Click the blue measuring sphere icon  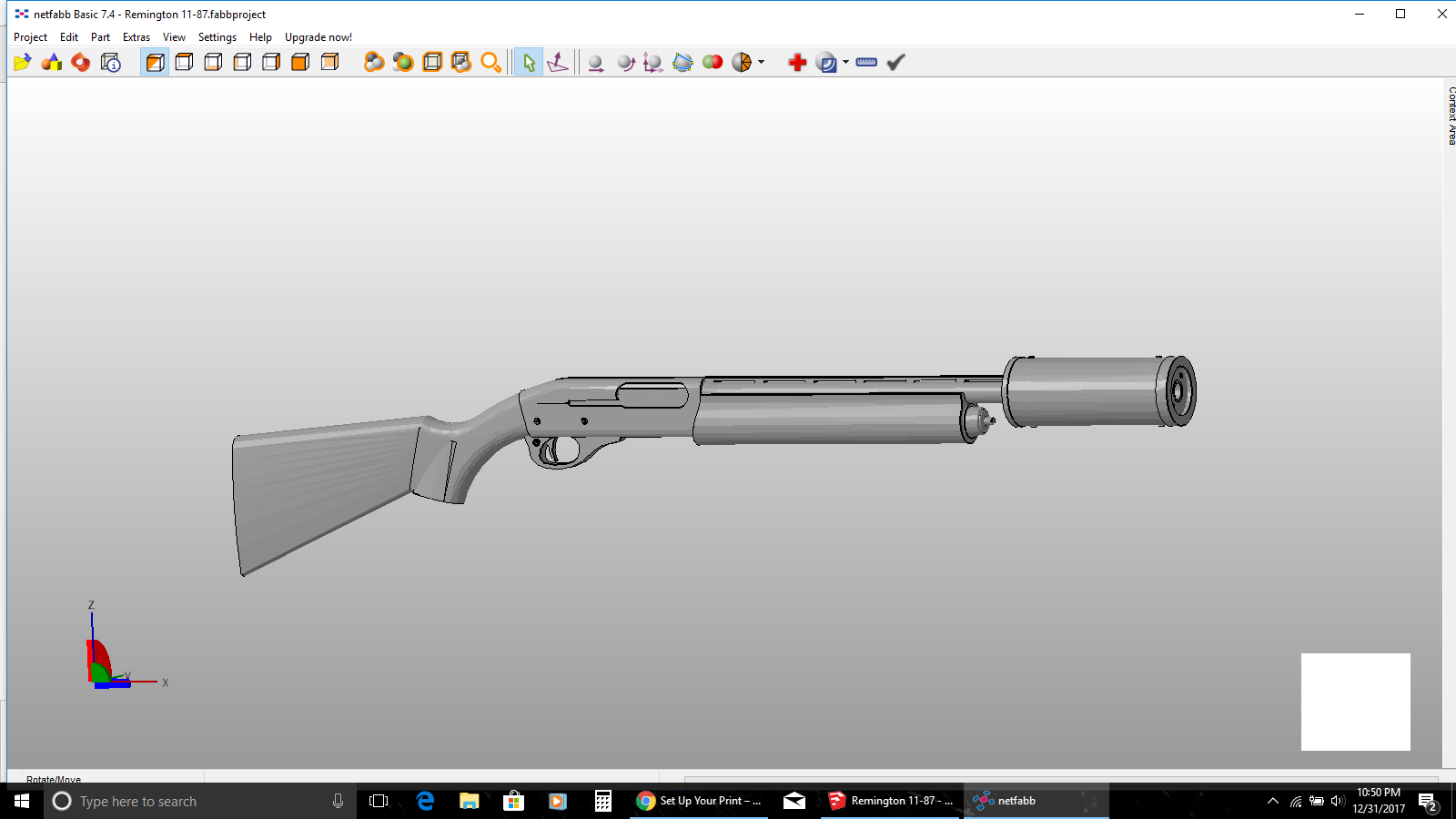[826, 62]
